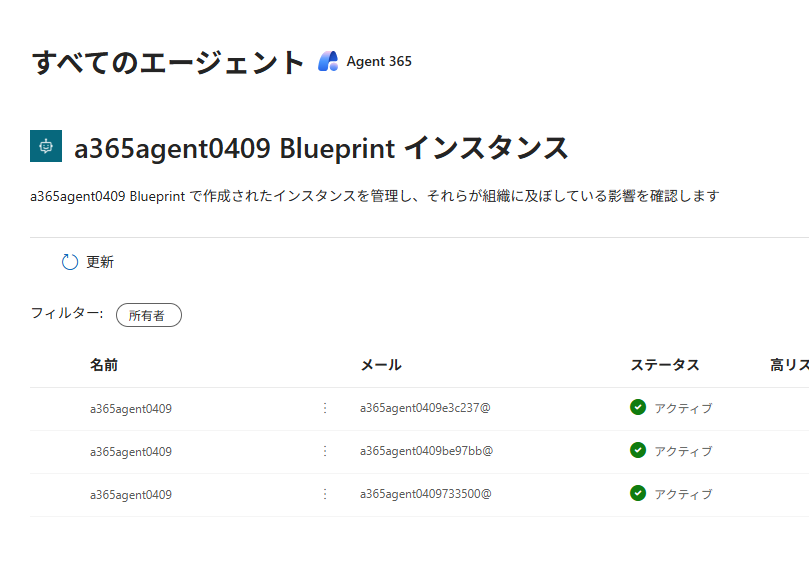Open the first a365agent0409 instance name

(x=131, y=408)
